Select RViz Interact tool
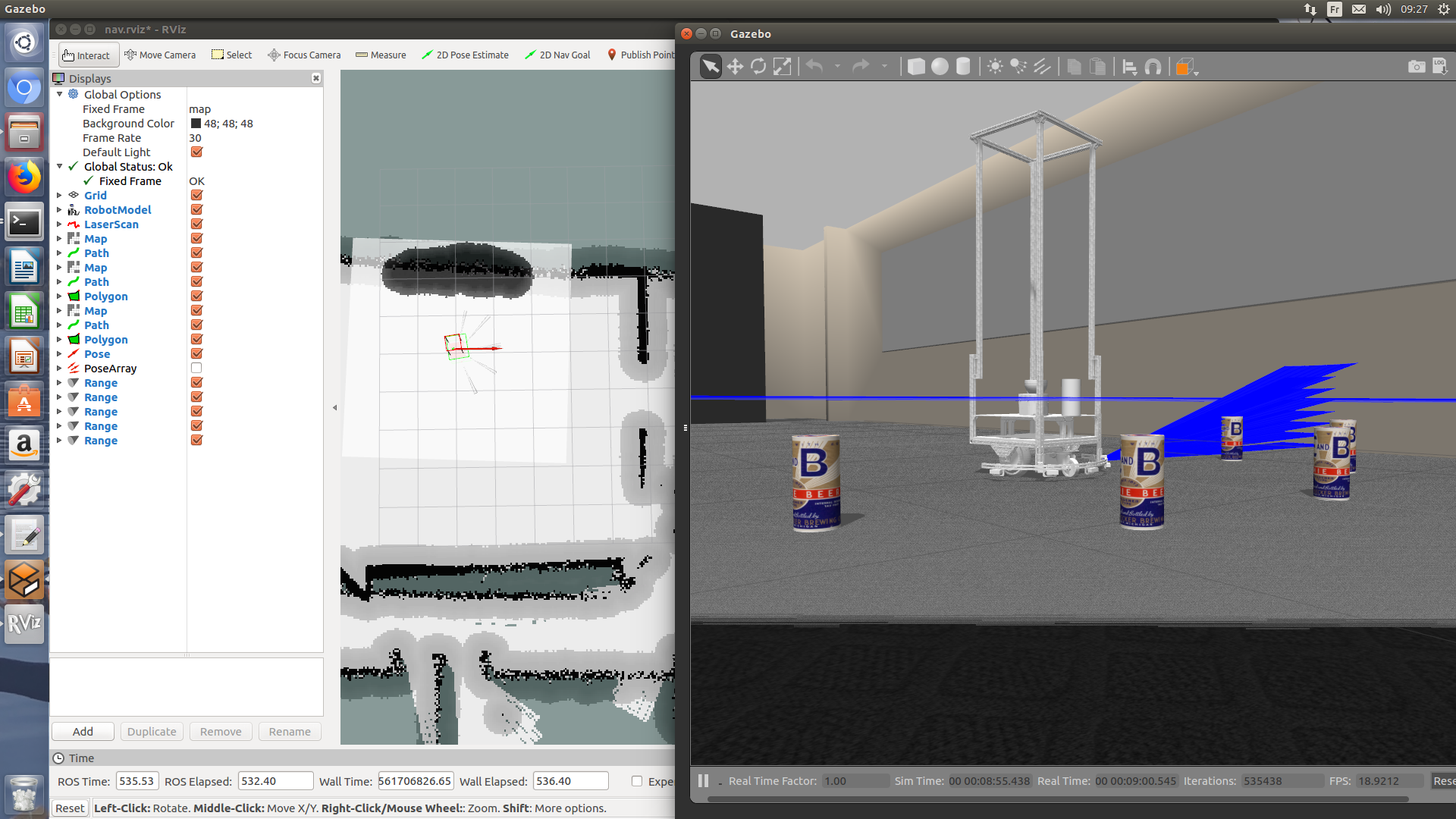Viewport: 1456px width, 819px height. 87,55
